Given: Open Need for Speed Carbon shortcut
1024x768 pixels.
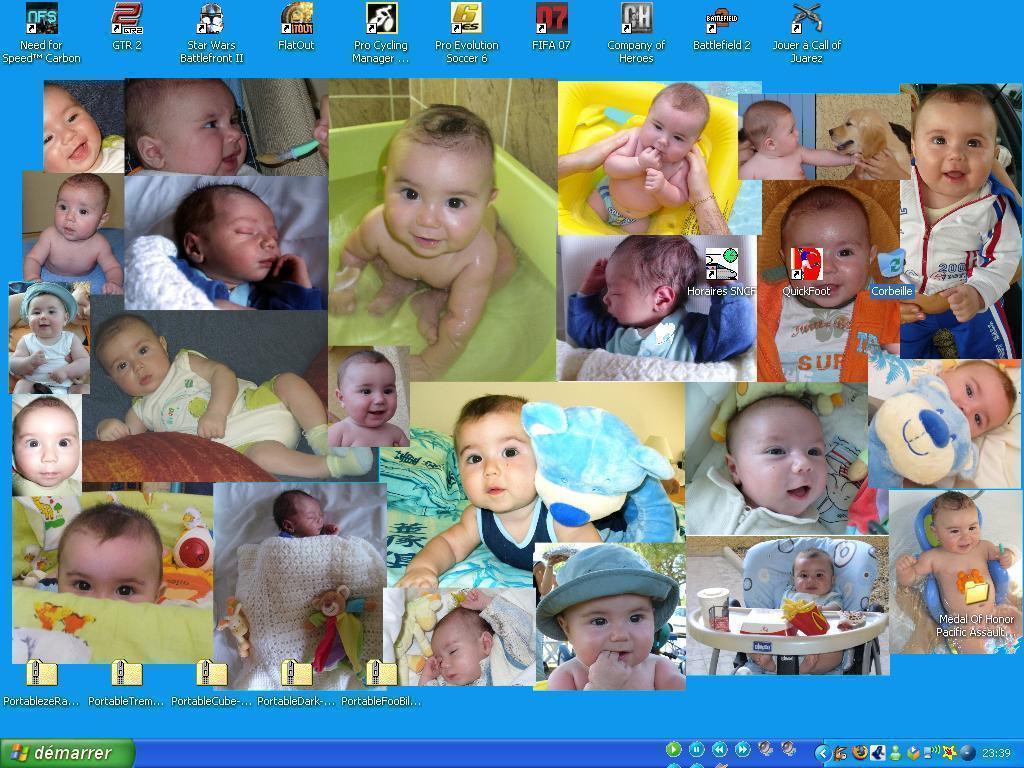Looking at the screenshot, I should (x=41, y=19).
